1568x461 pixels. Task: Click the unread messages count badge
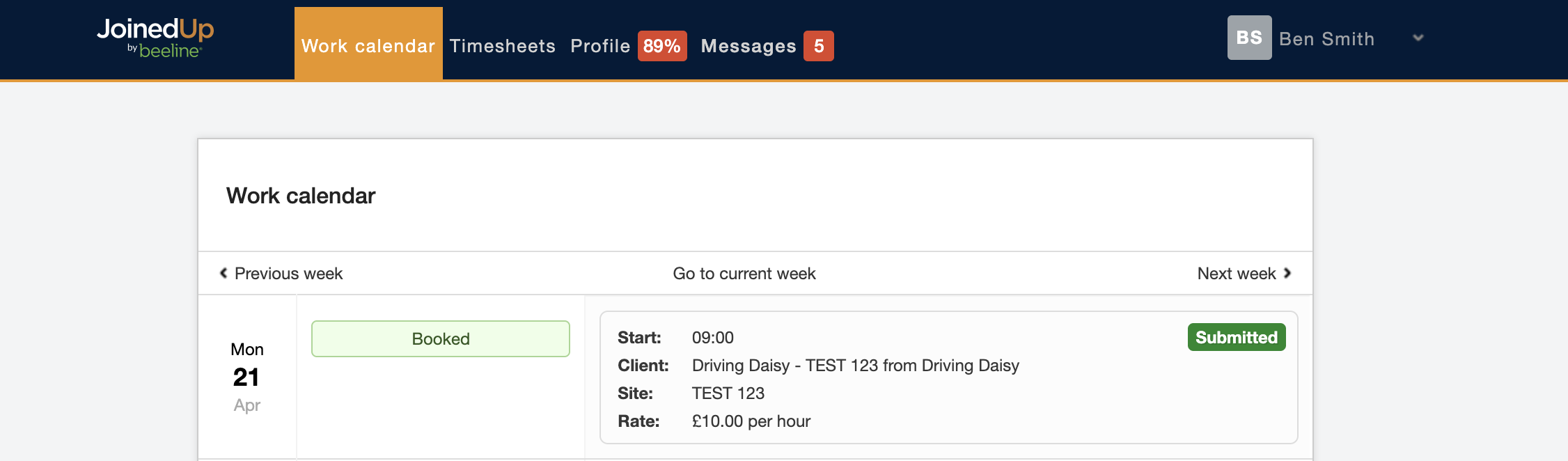818,46
